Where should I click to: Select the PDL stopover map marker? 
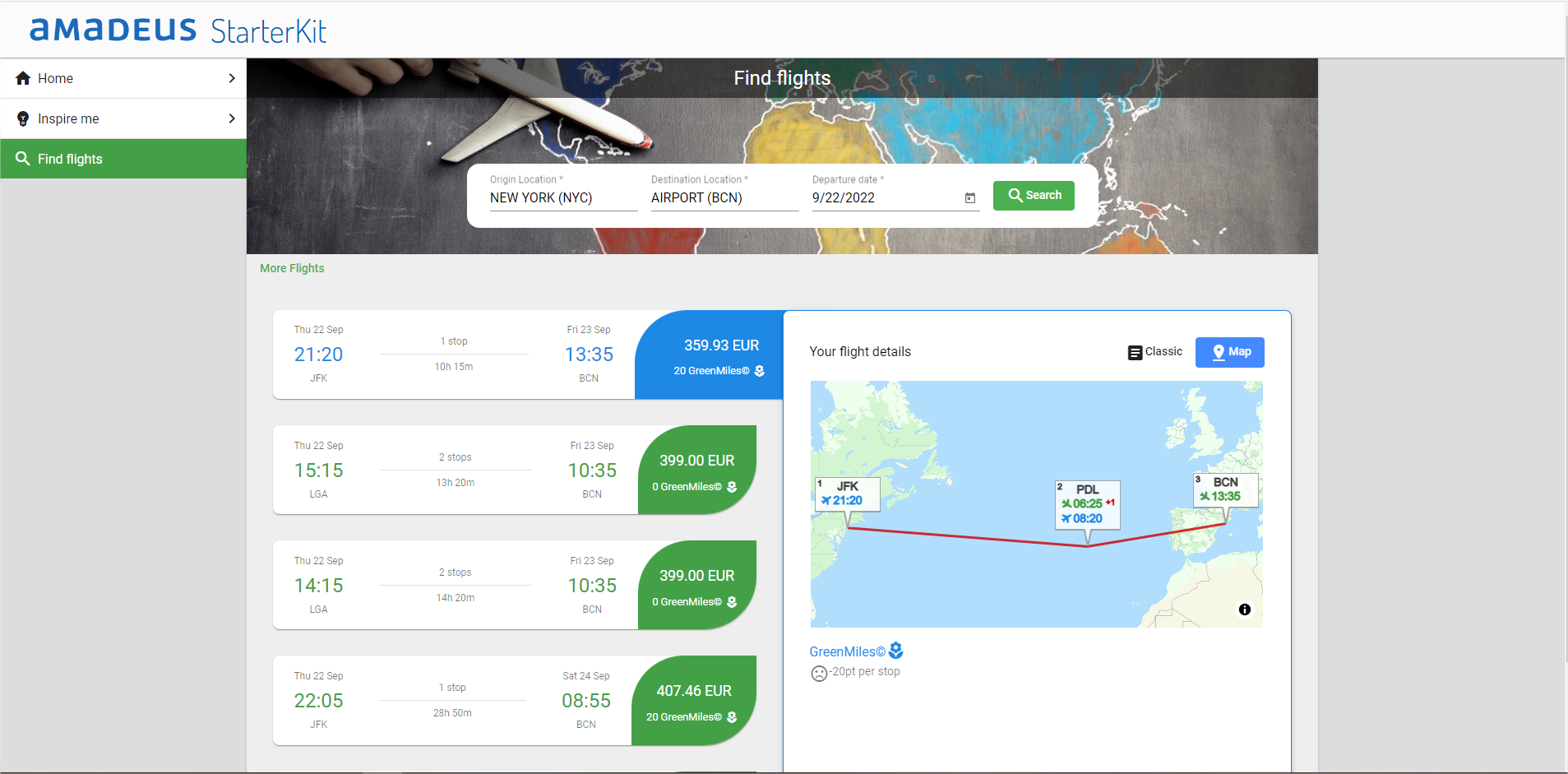(1087, 504)
